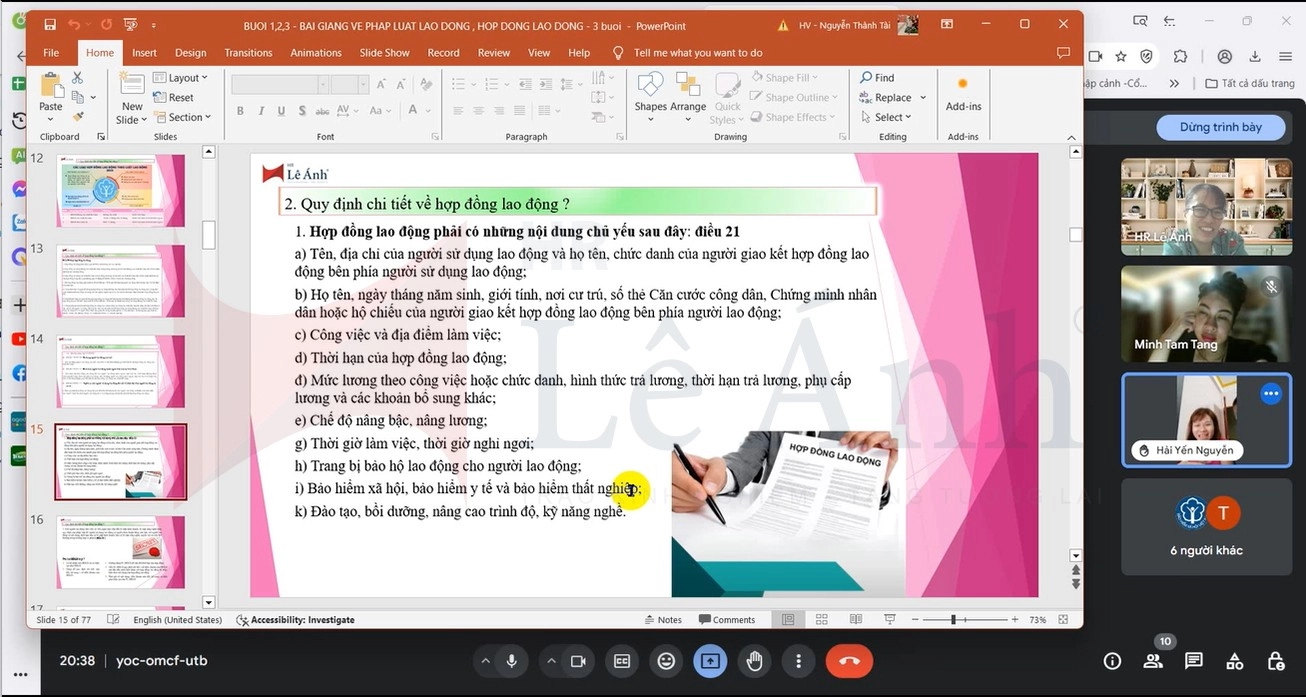This screenshot has width=1306, height=697.
Task: Open the emoji reactions button
Action: pyautogui.click(x=666, y=661)
